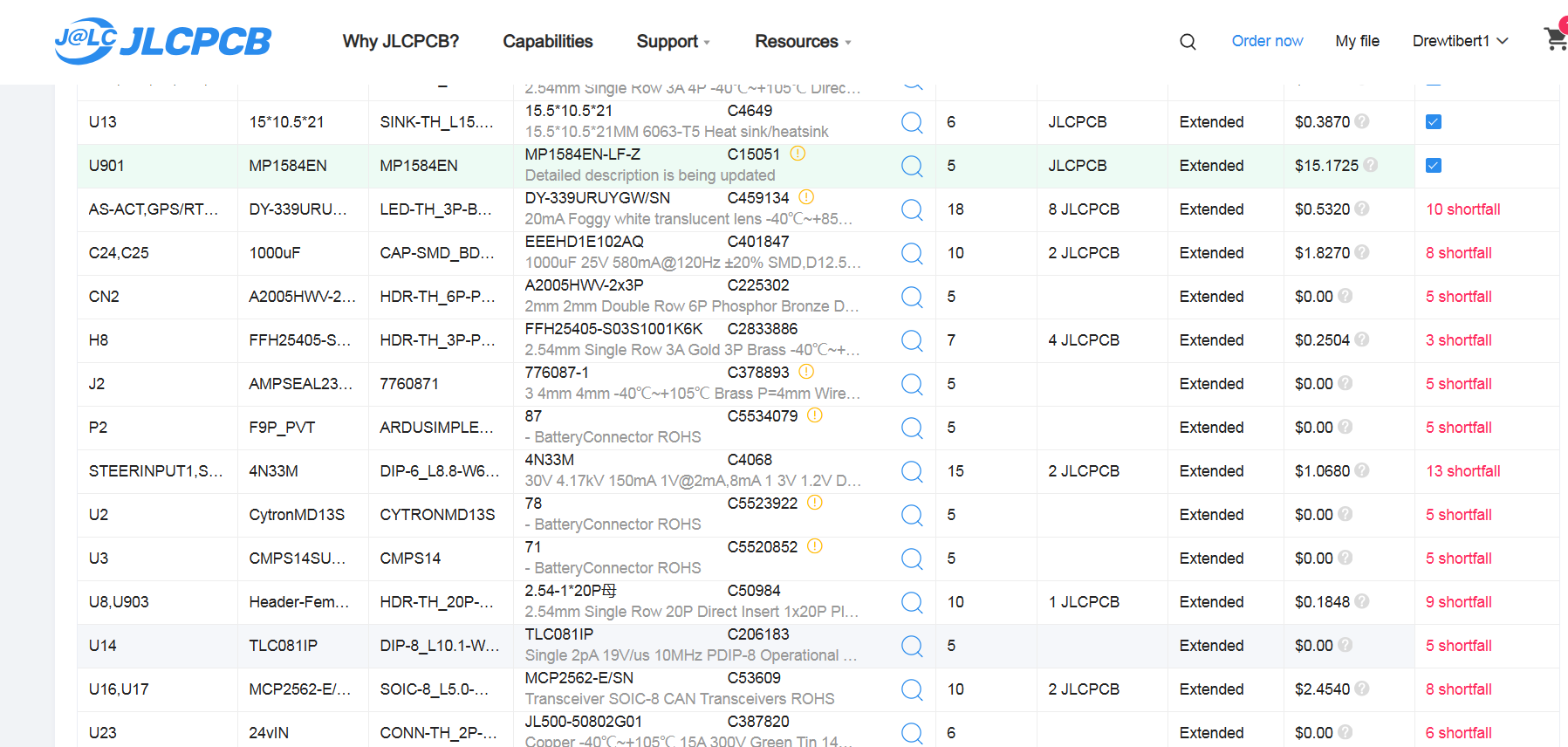The width and height of the screenshot is (1568, 747).
Task: Open the JLCPCB logo homepage link
Action: 163,41
